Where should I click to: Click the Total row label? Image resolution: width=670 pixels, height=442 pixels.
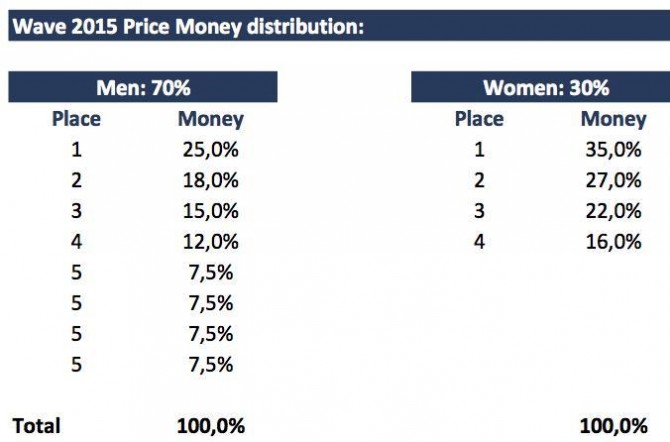pyautogui.click(x=36, y=425)
